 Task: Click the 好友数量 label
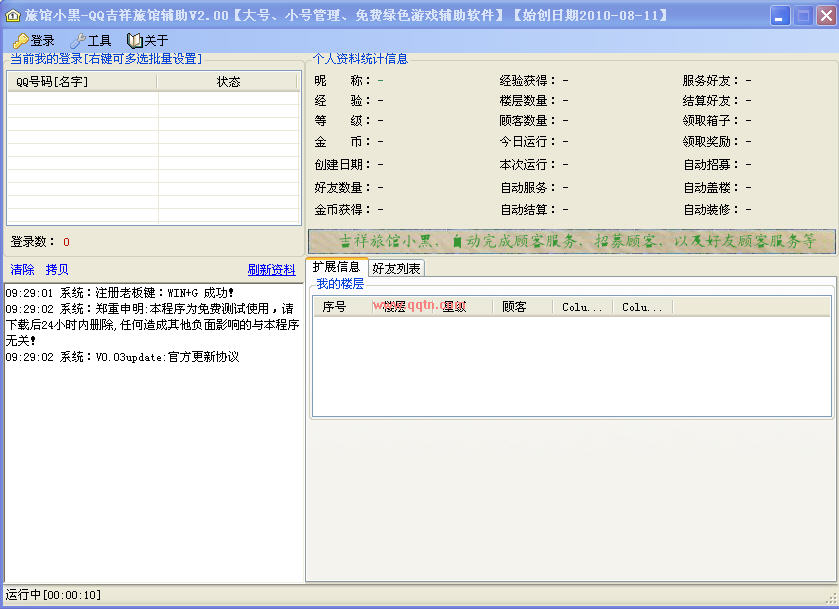(x=341, y=187)
